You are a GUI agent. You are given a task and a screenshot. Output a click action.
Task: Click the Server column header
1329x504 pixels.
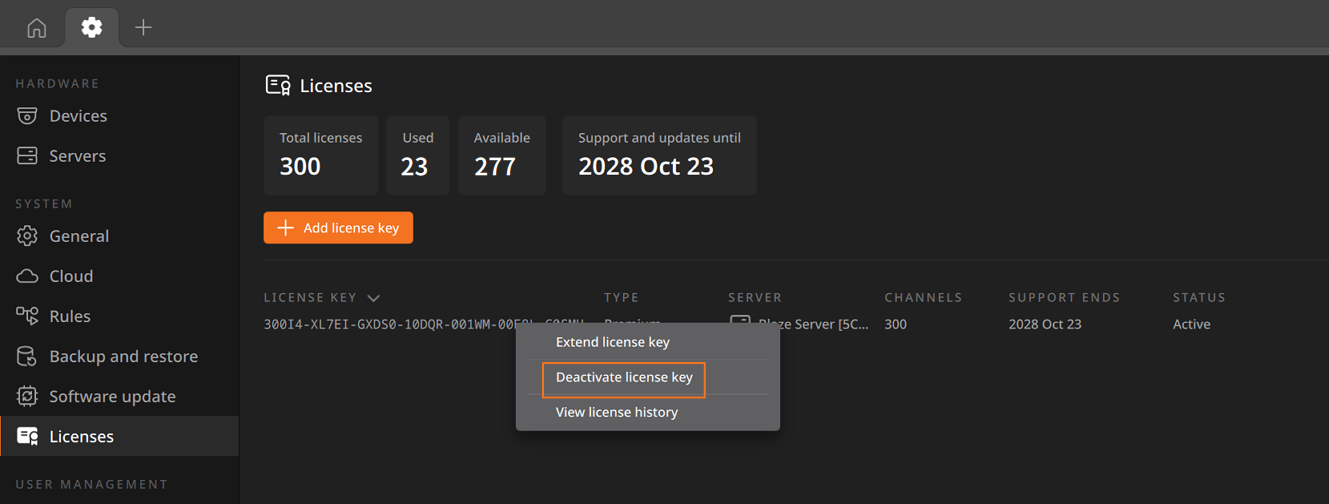(755, 297)
